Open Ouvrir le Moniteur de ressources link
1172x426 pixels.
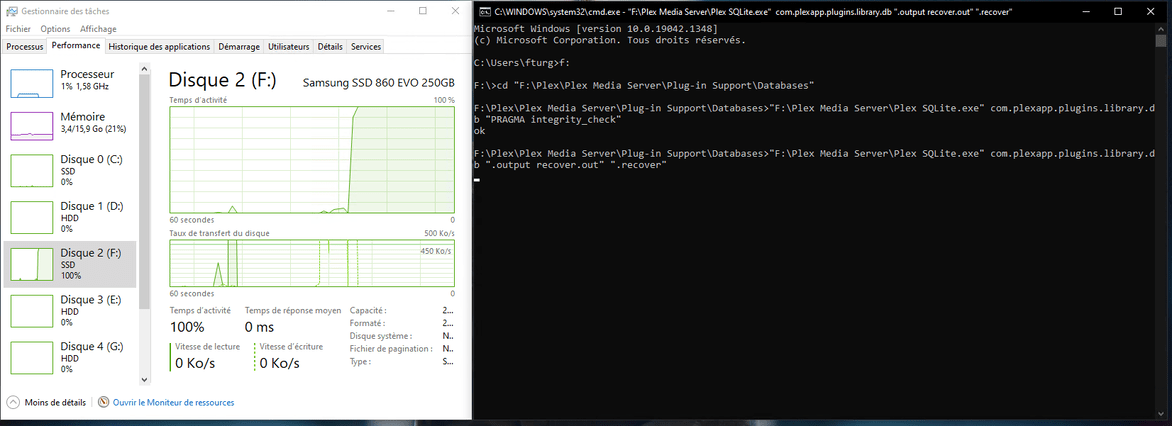pos(173,402)
